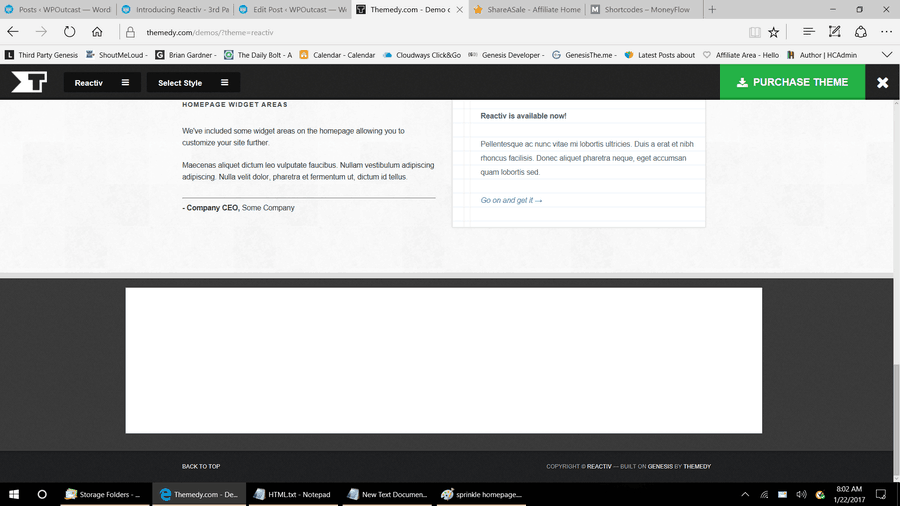Close the demo bar with X icon

tap(882, 83)
